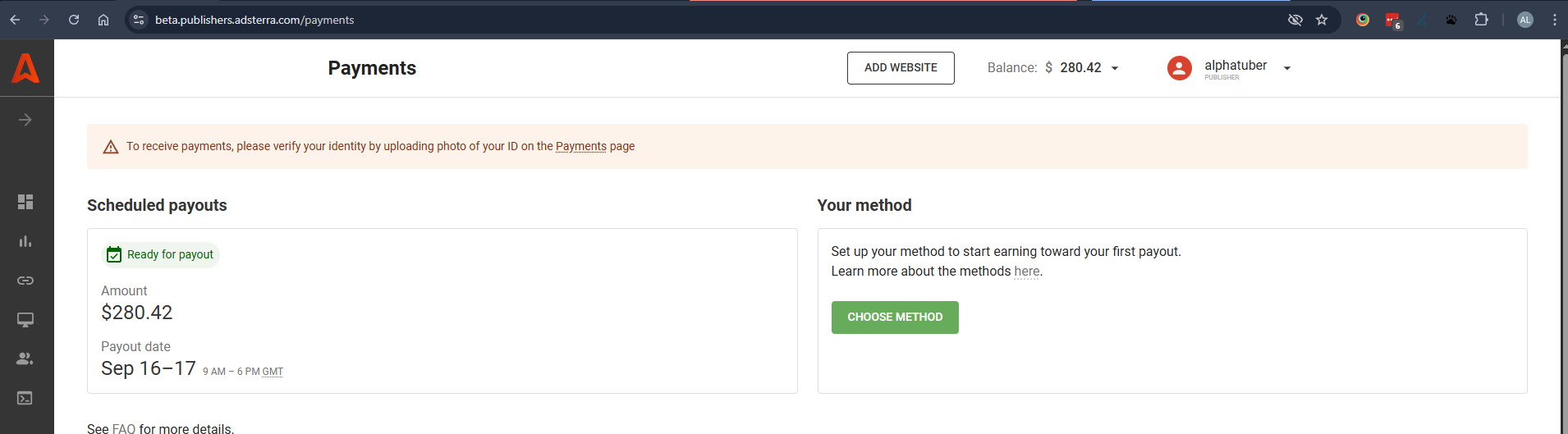
Task: Expand the Balance dropdown arrow
Action: [1115, 68]
